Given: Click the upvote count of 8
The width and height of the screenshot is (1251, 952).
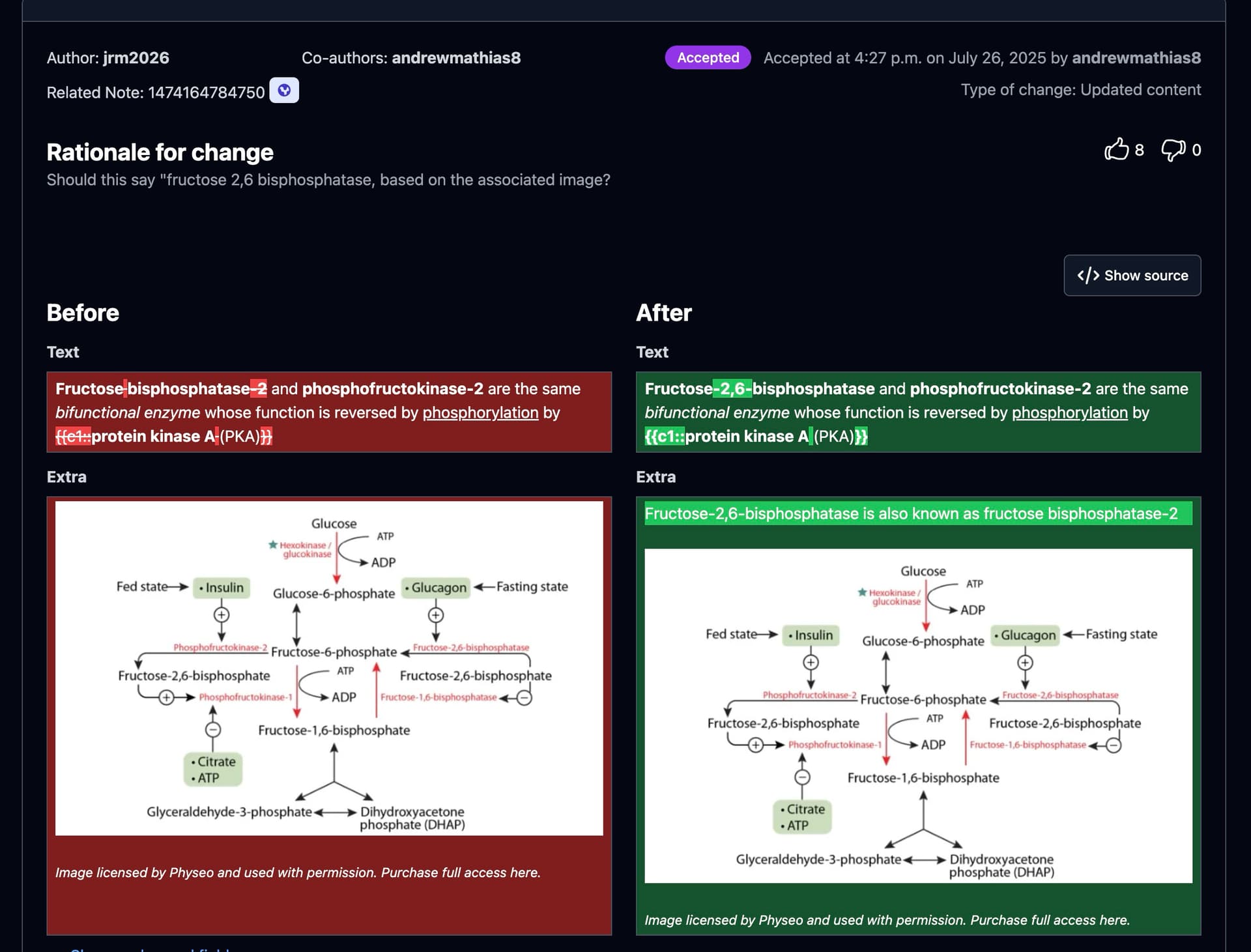Looking at the screenshot, I should click(x=1139, y=151).
